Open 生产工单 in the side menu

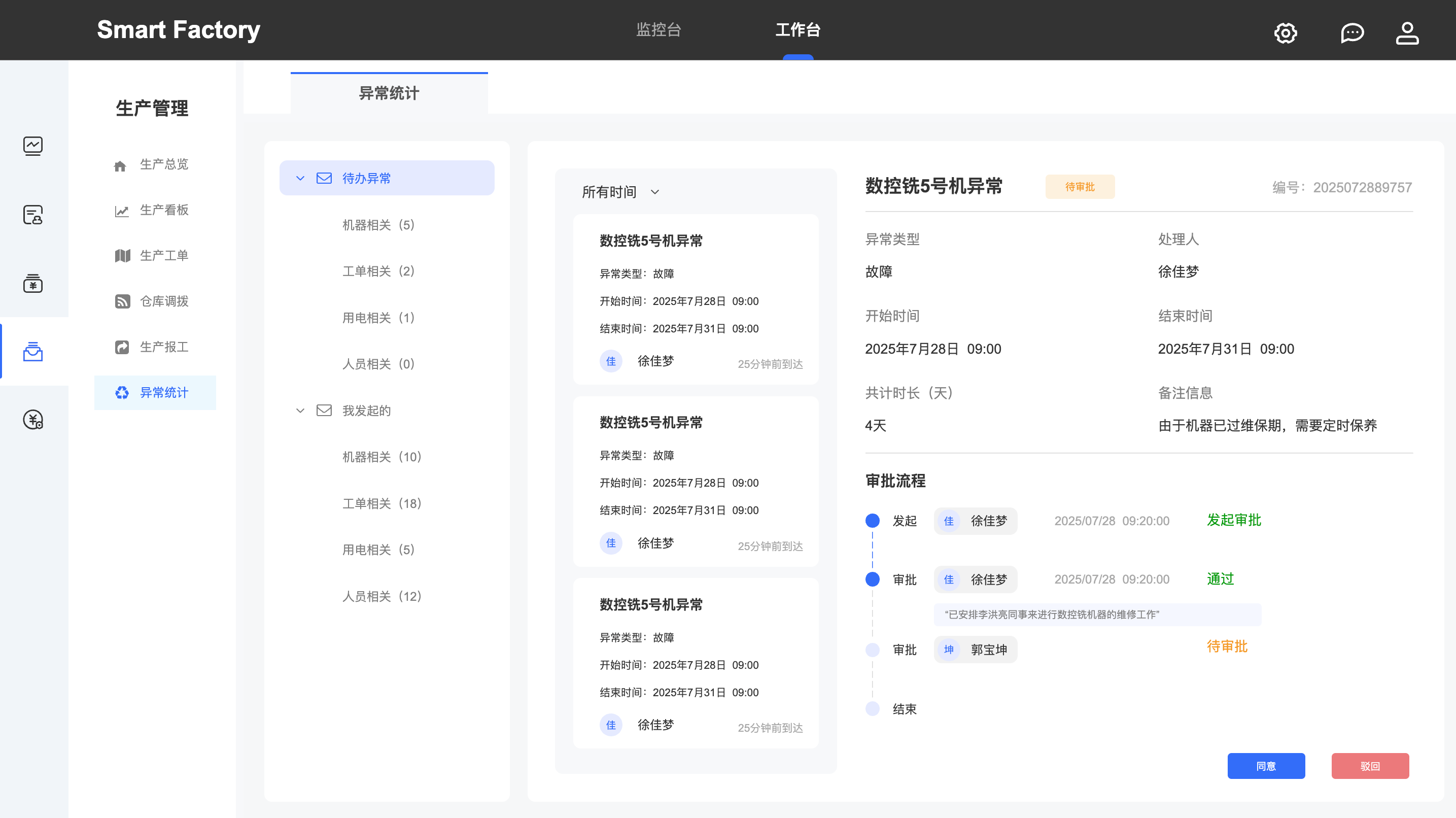(163, 256)
